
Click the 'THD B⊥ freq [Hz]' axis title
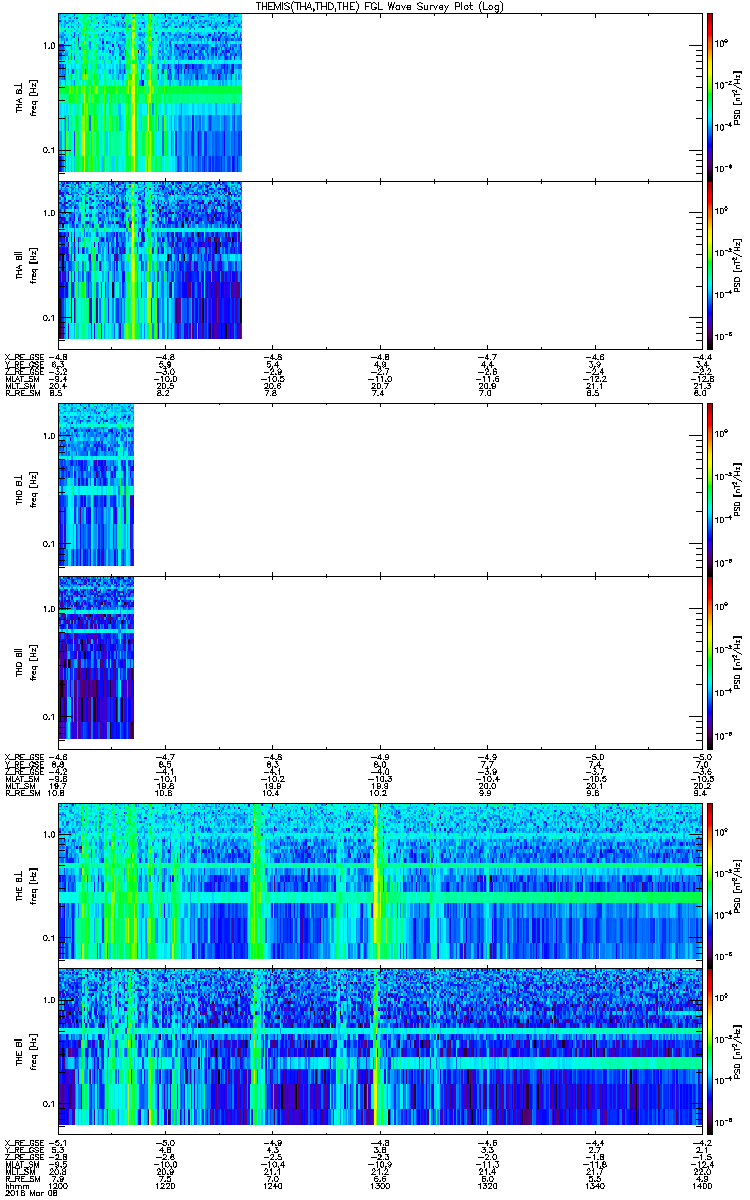(27, 489)
